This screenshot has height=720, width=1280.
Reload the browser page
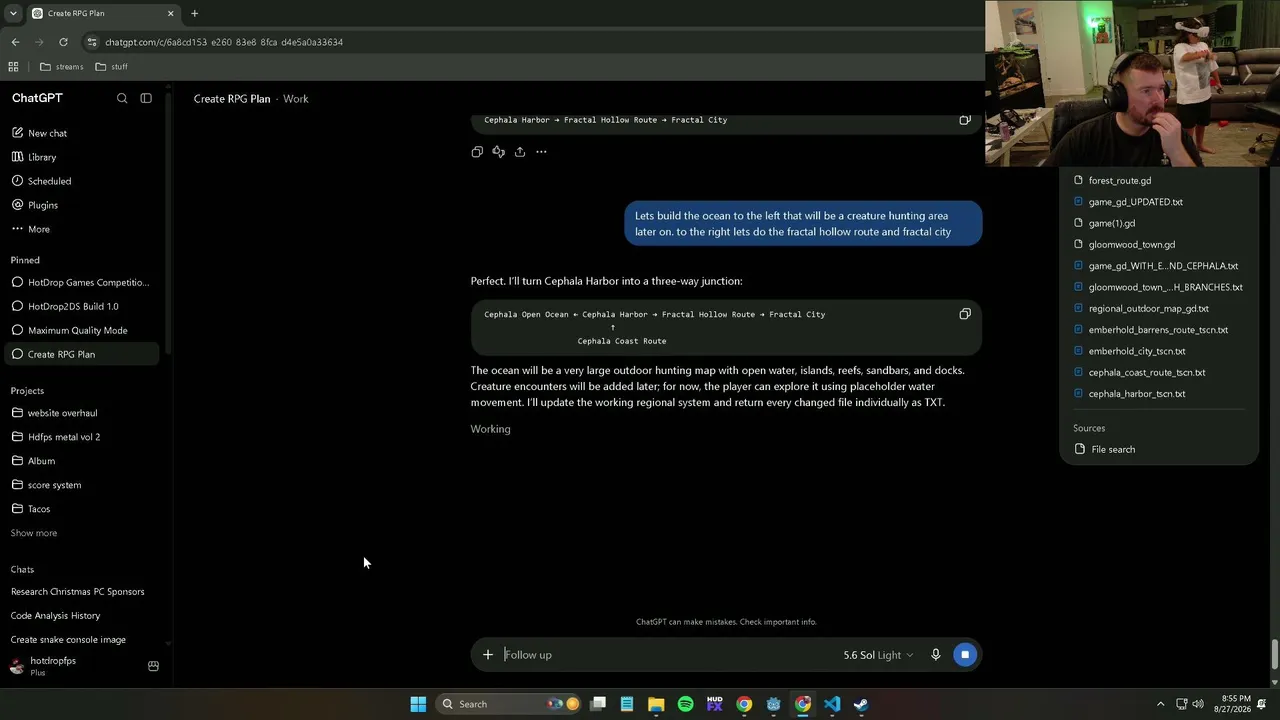[x=63, y=42]
